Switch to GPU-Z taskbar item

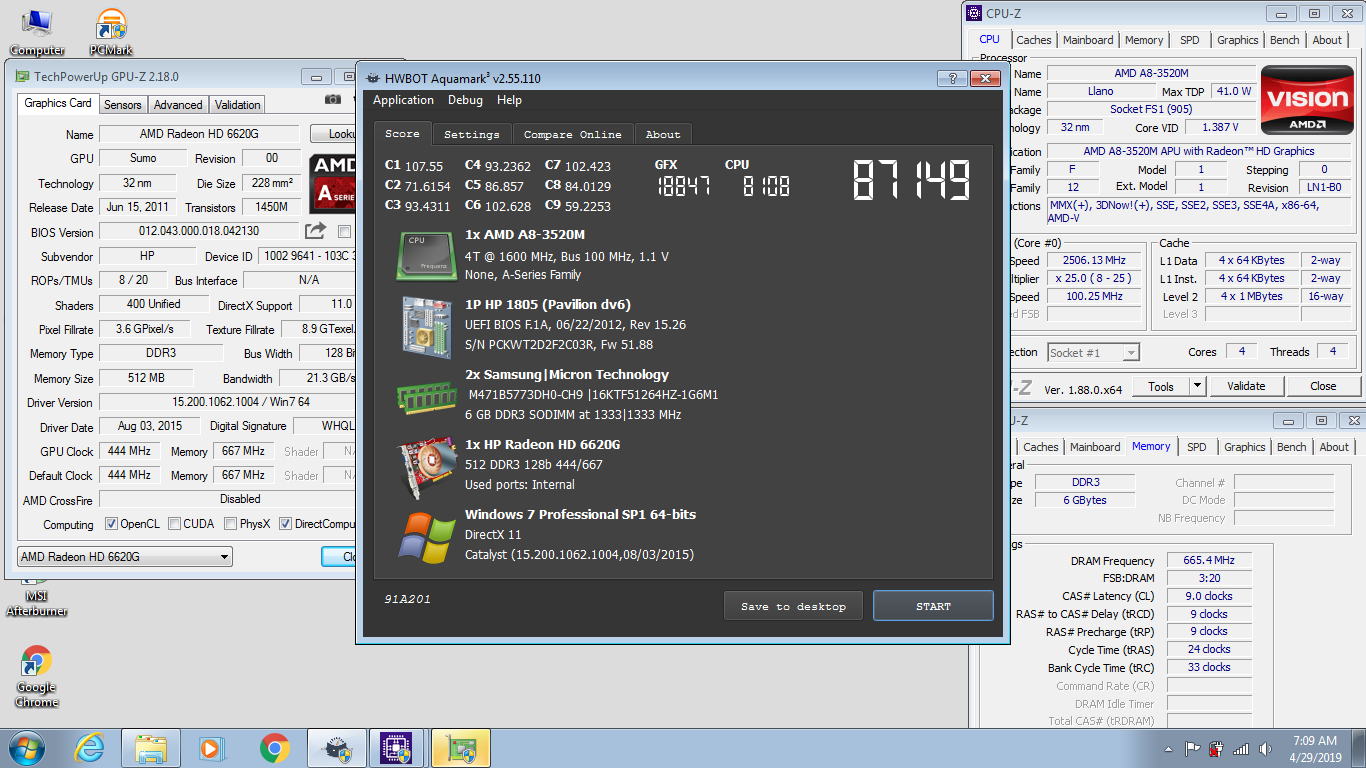[461, 748]
